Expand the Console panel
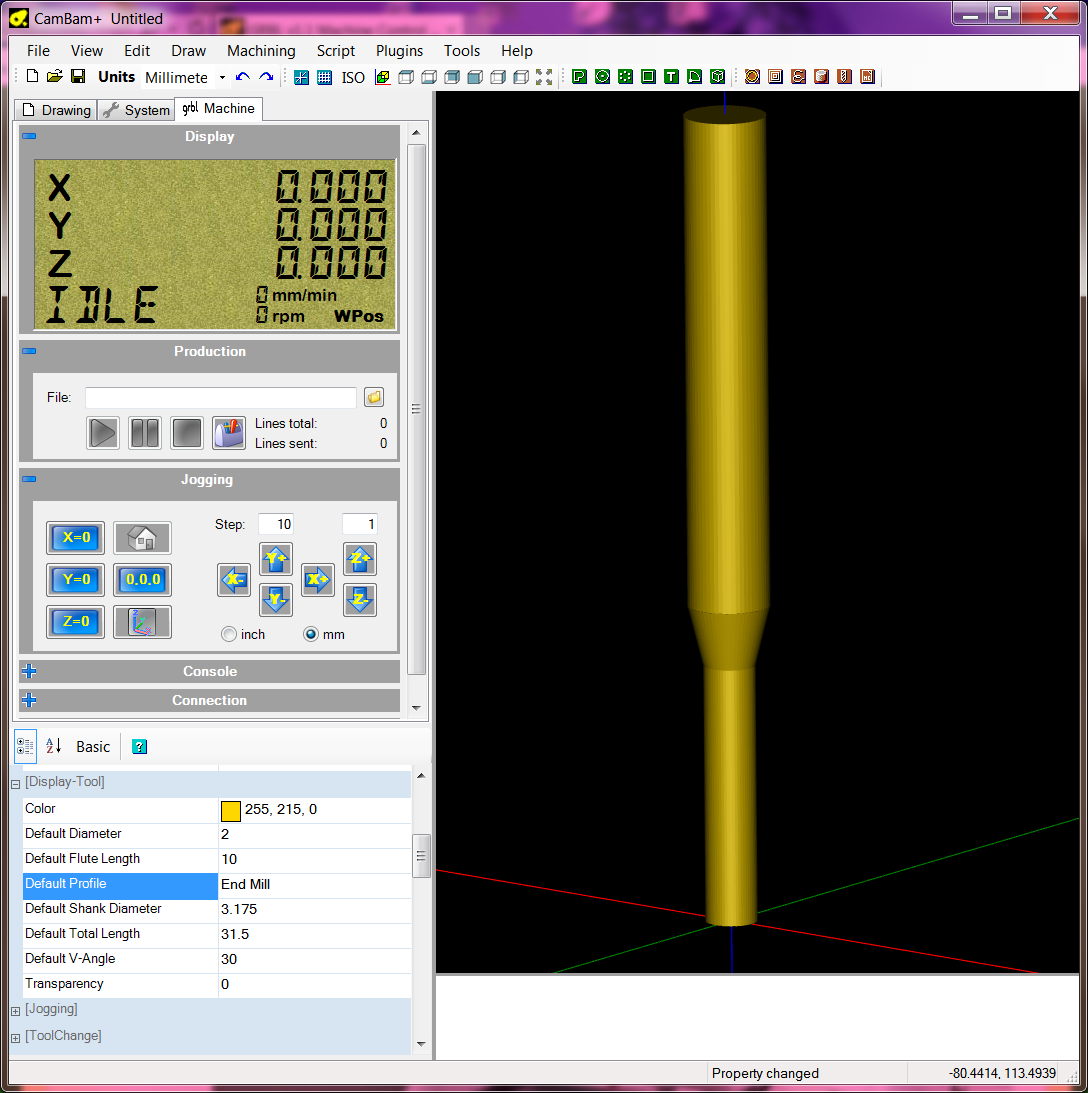Image resolution: width=1088 pixels, height=1093 pixels. click(x=29, y=671)
